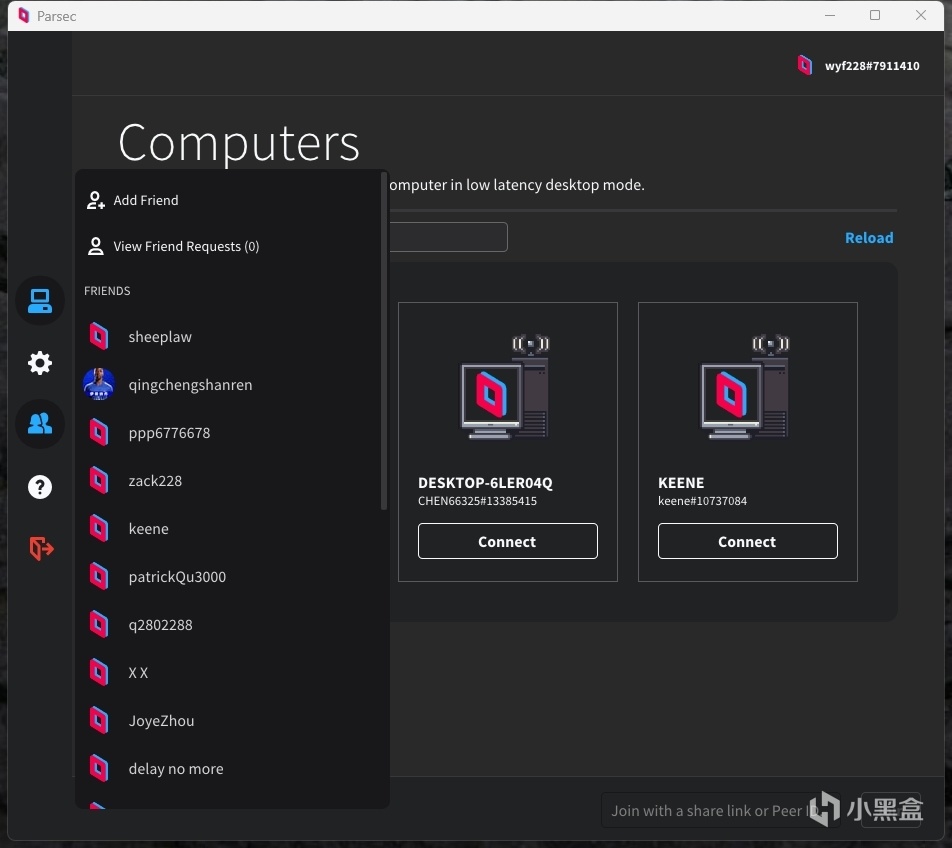Click keene's avatar in friends list
The image size is (952, 848).
click(x=99, y=528)
